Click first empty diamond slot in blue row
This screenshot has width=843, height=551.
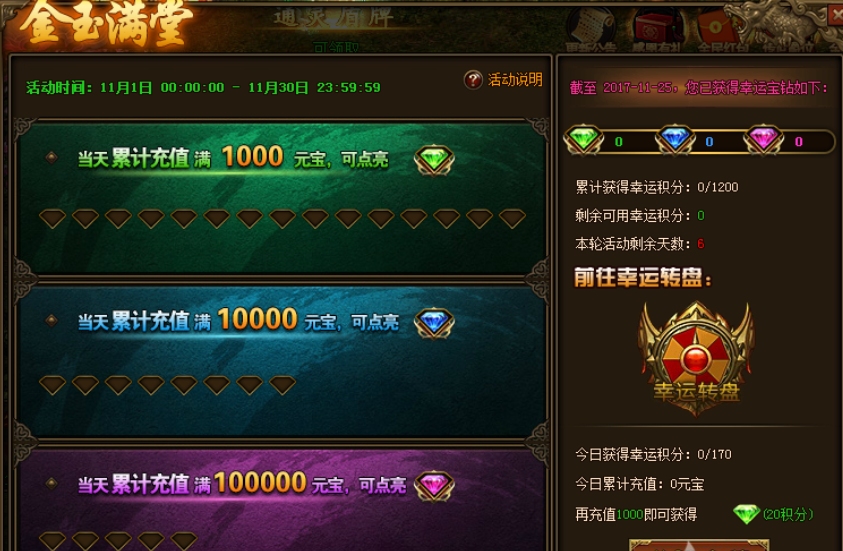[x=53, y=385]
